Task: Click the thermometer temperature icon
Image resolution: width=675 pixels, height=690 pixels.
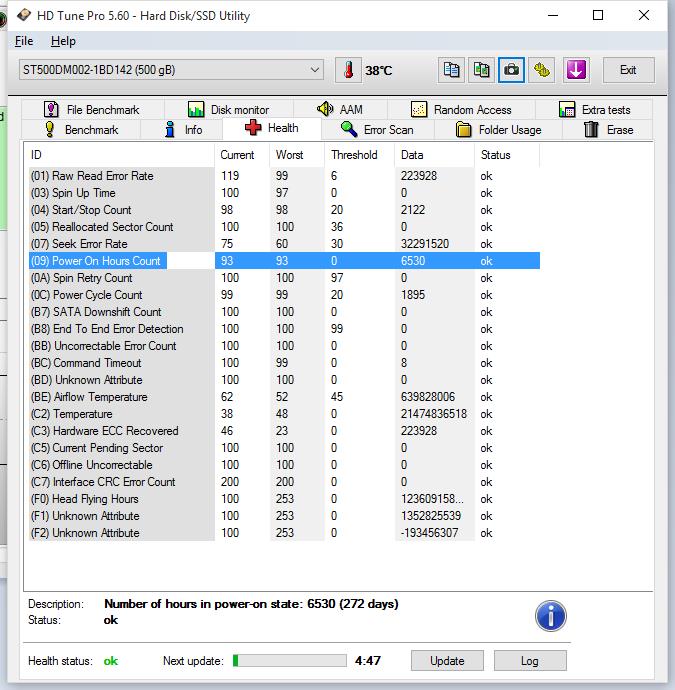Action: click(x=349, y=70)
